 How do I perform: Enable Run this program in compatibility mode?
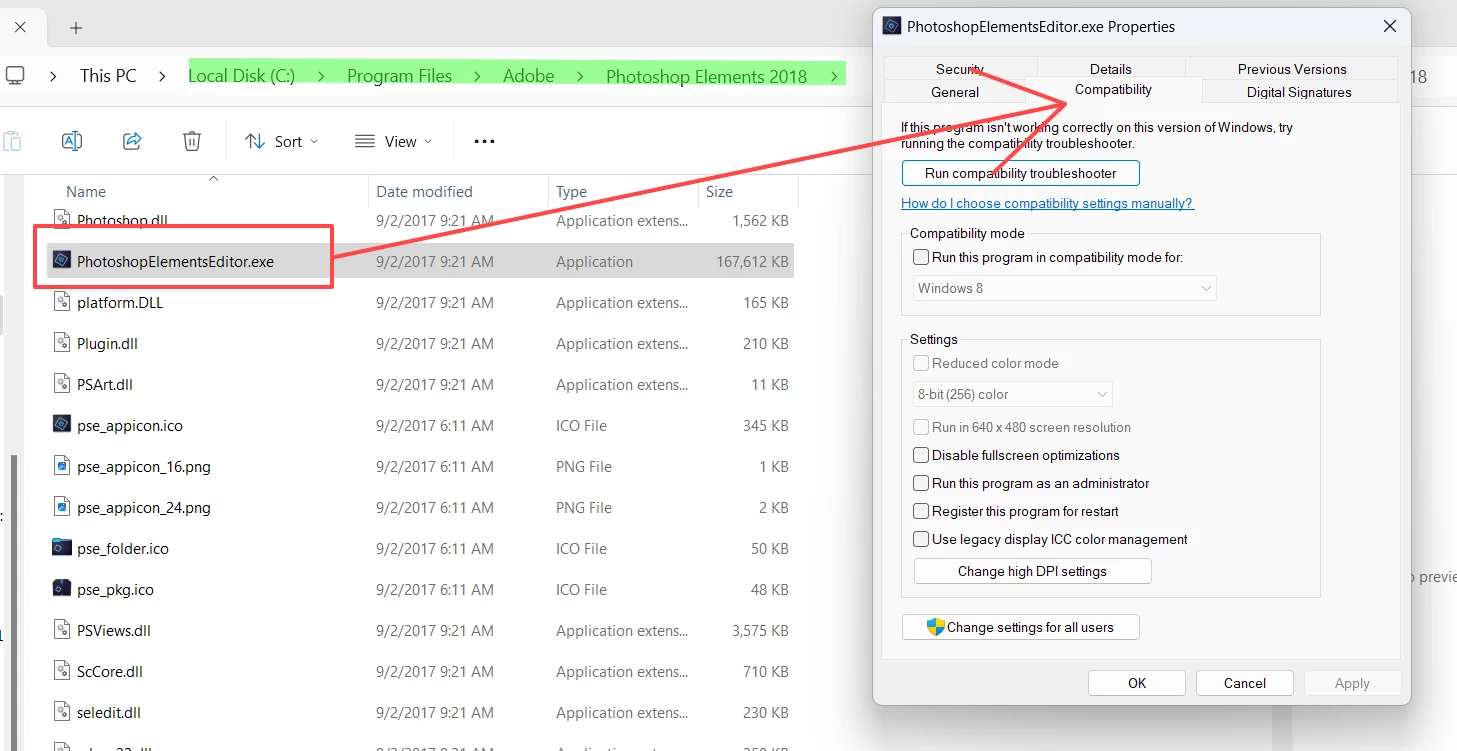[921, 257]
